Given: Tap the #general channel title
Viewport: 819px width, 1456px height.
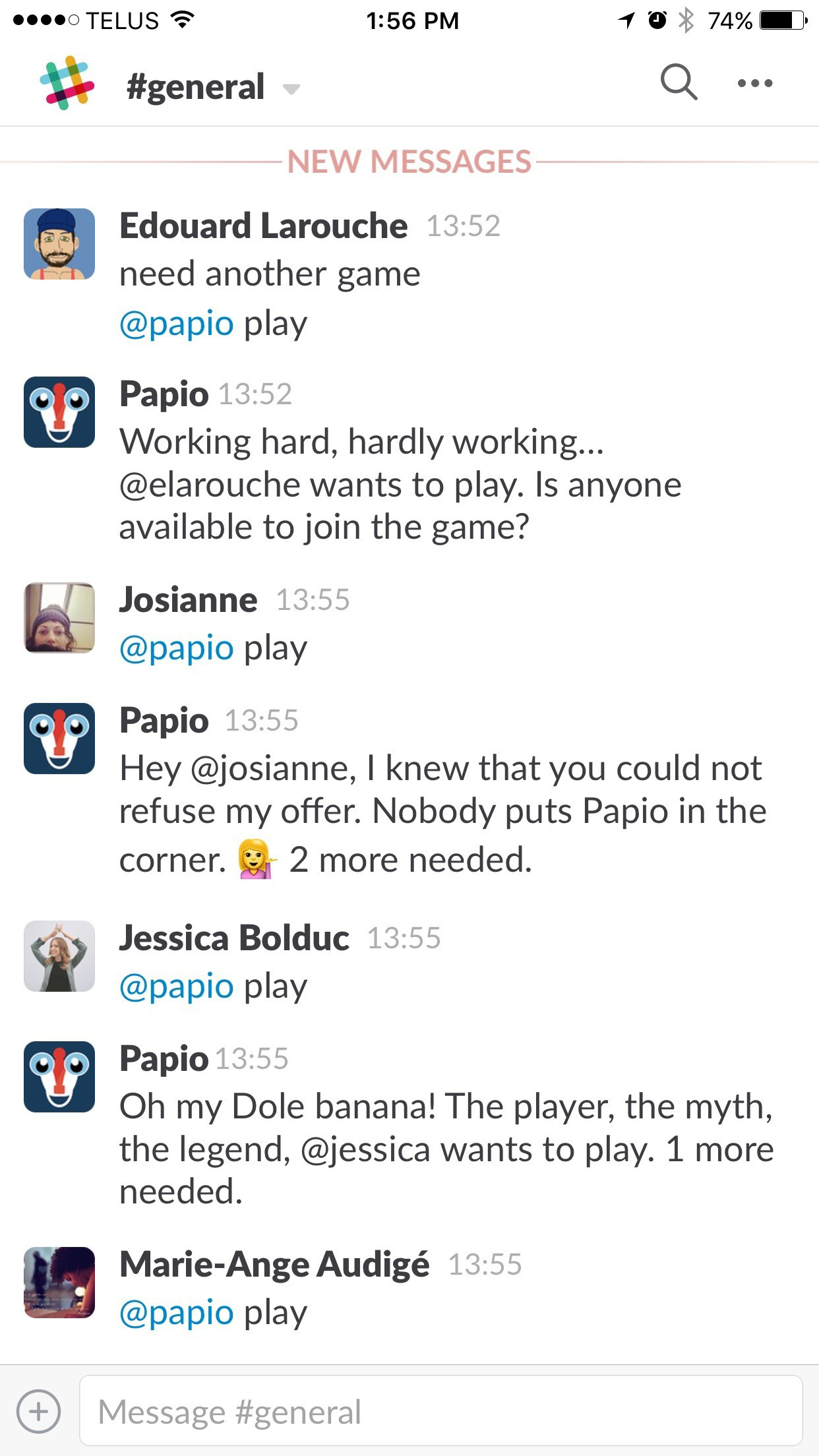Looking at the screenshot, I should click(195, 87).
